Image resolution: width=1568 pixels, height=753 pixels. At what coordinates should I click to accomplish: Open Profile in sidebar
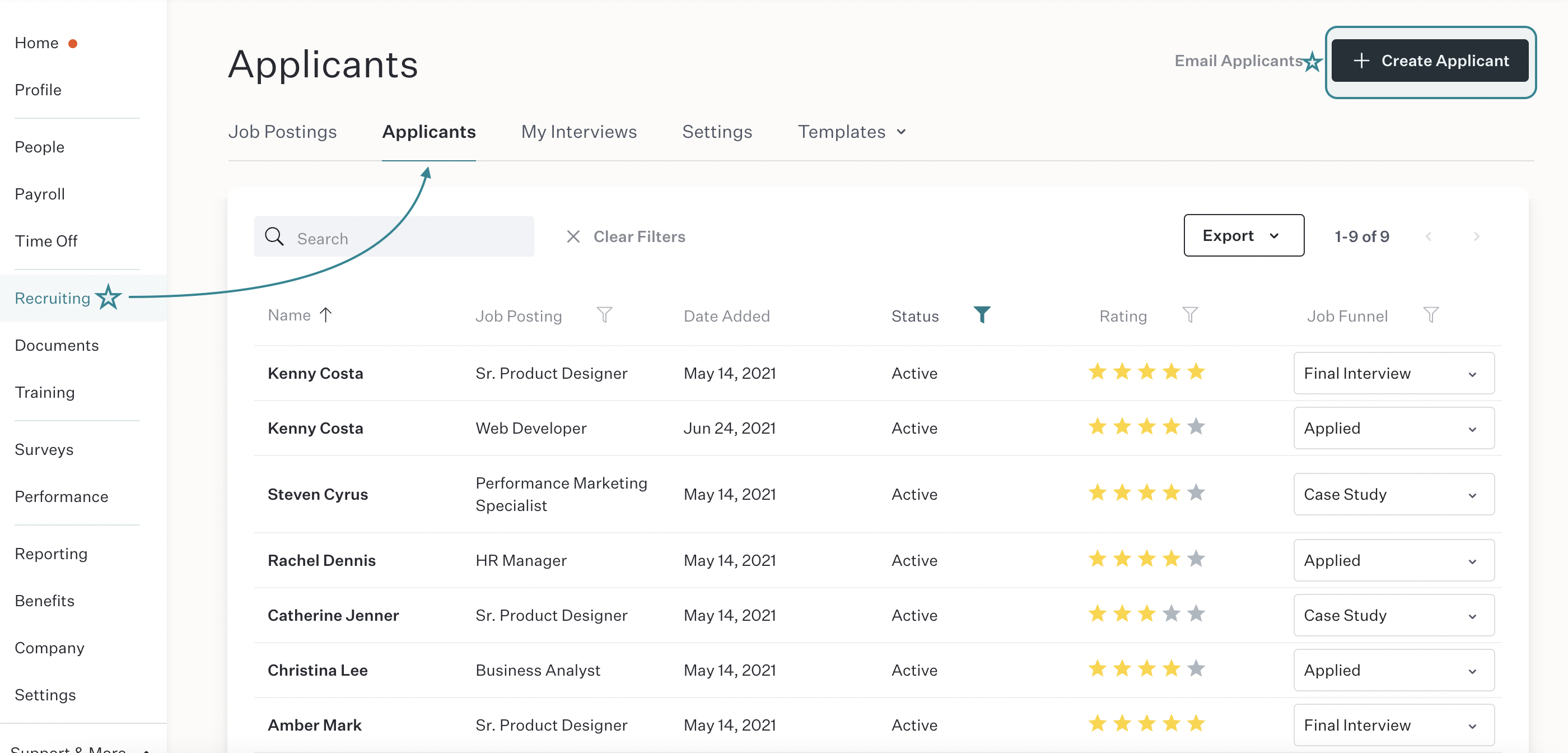click(x=38, y=90)
